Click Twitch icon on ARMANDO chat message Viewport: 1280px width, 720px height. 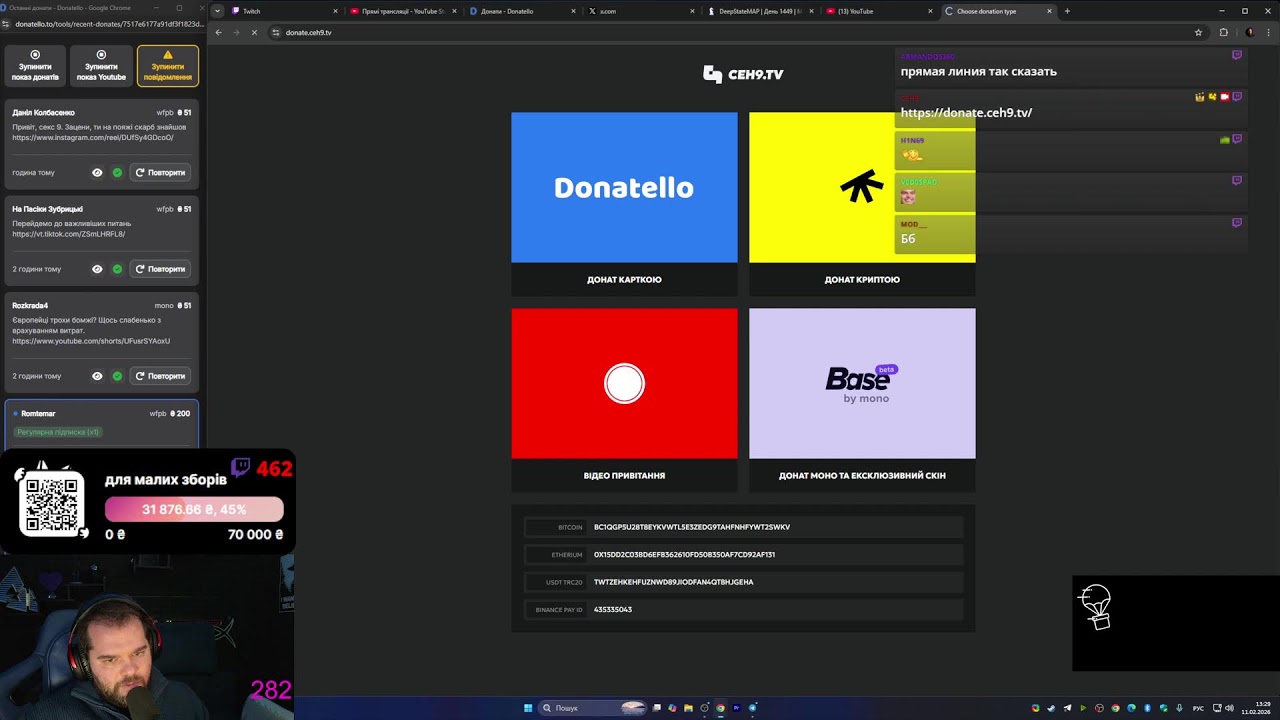(x=1237, y=56)
